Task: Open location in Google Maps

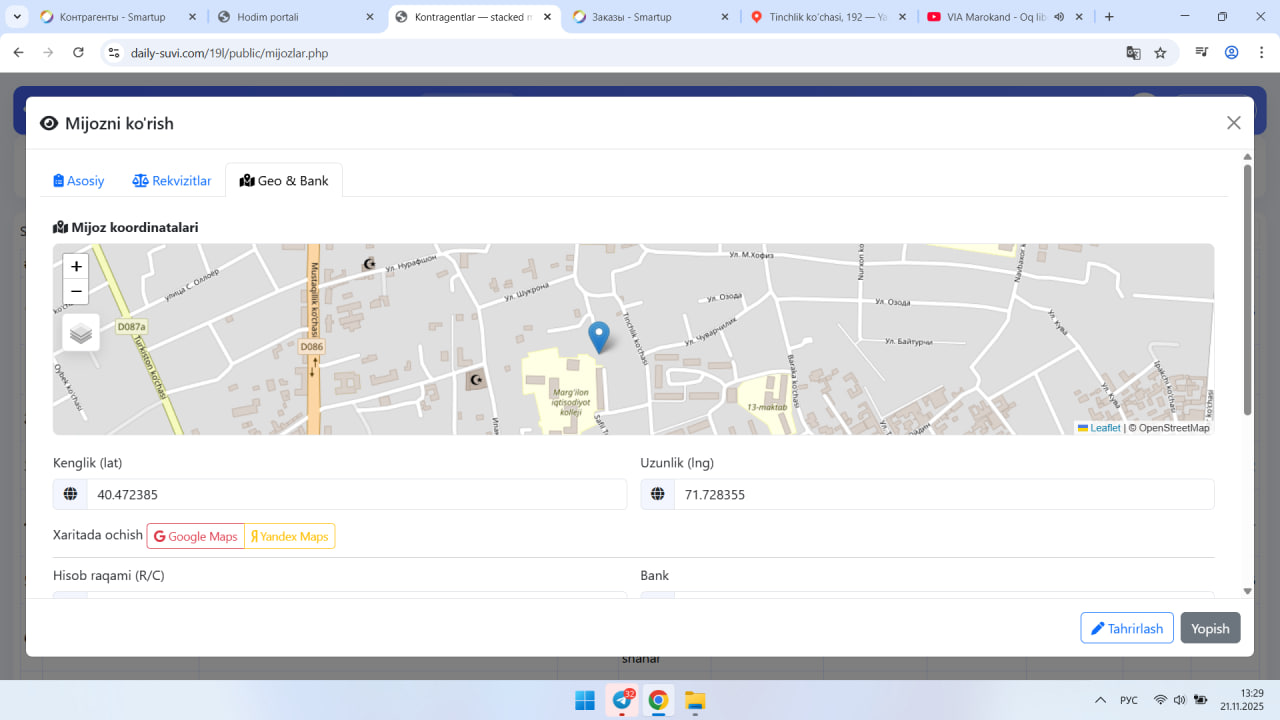Action: click(x=196, y=536)
